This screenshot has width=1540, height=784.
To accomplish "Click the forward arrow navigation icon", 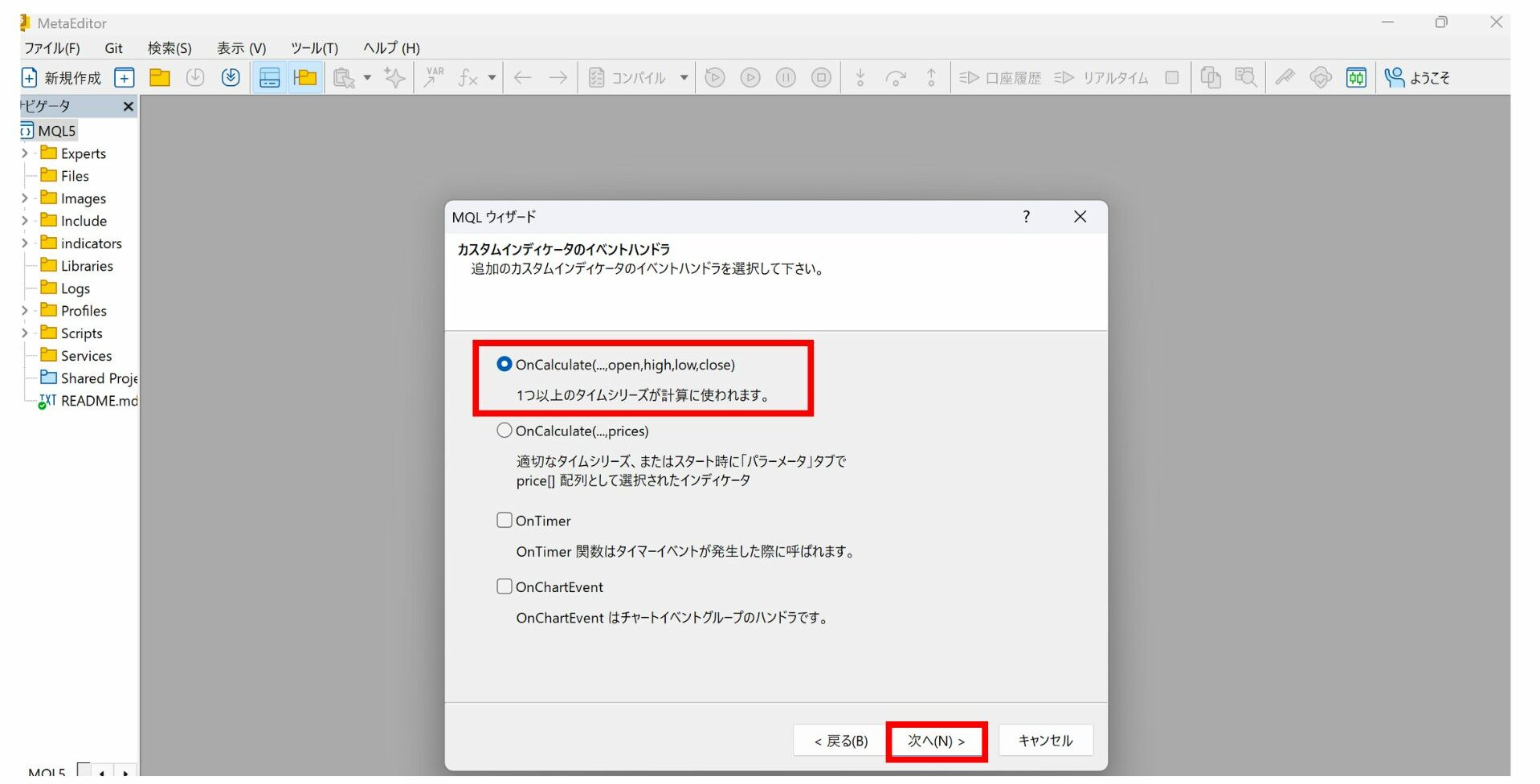I will 558,78.
